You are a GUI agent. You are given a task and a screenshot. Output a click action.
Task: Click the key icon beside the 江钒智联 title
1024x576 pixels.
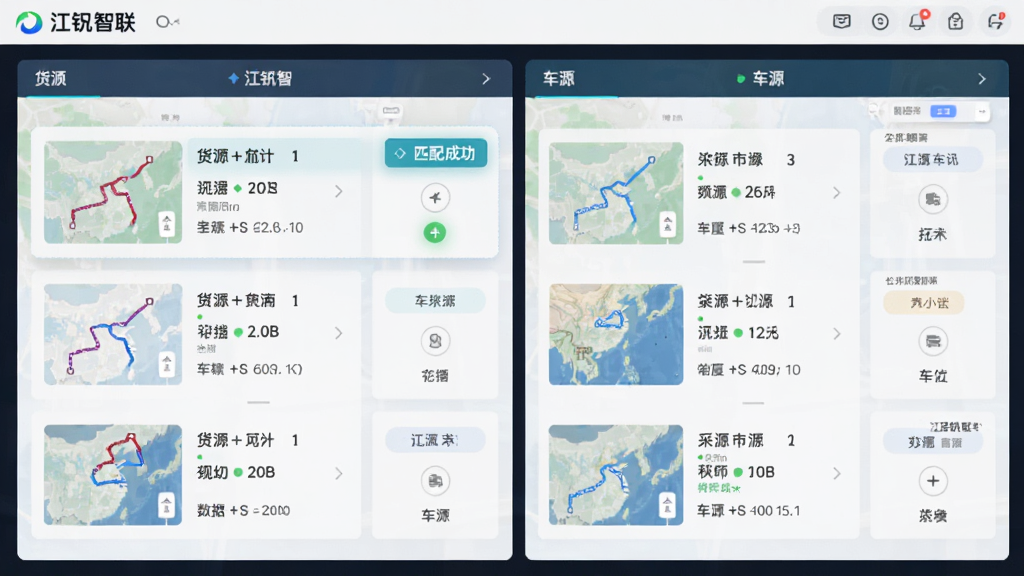coord(167,22)
